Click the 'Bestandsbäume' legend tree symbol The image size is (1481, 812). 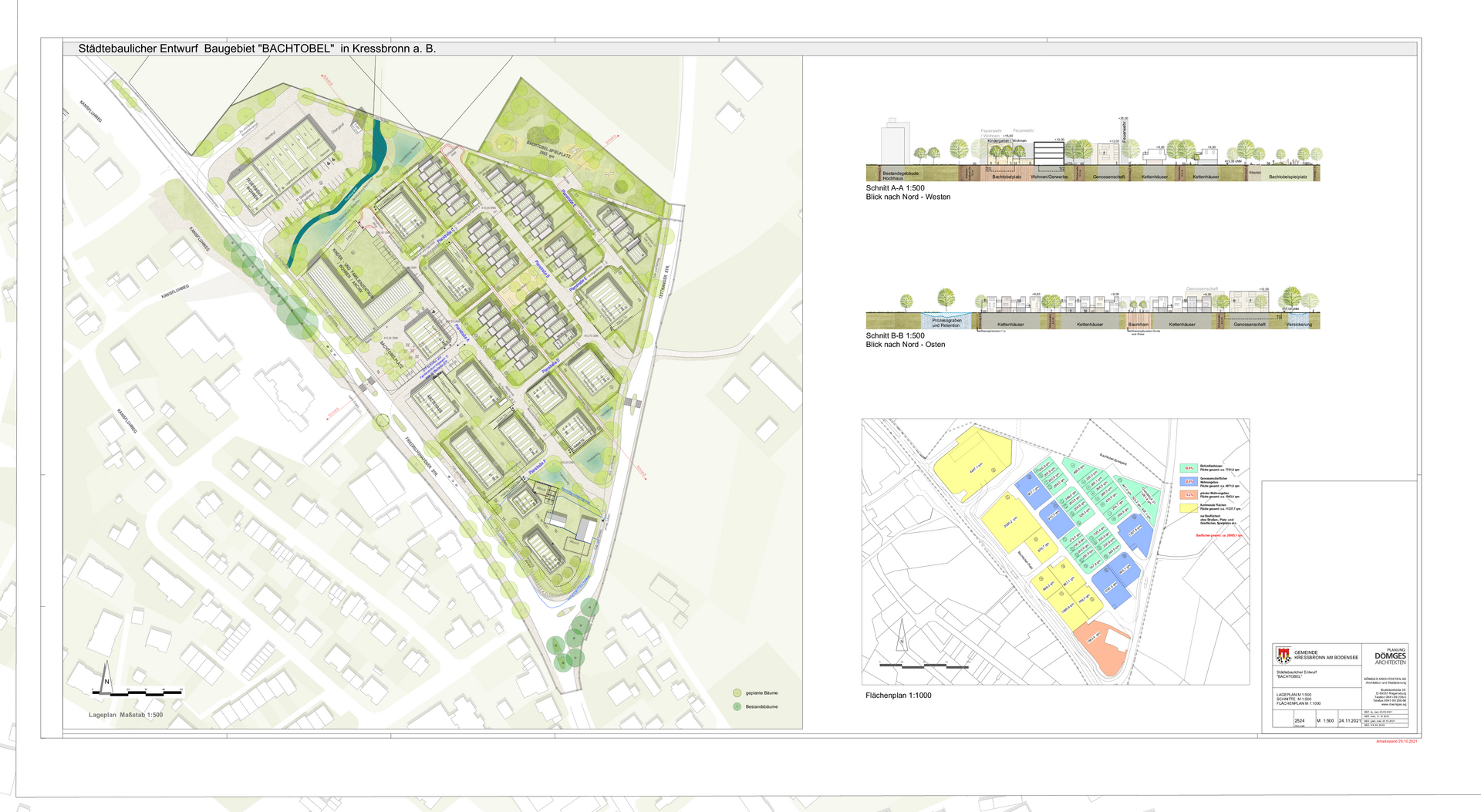point(737,706)
